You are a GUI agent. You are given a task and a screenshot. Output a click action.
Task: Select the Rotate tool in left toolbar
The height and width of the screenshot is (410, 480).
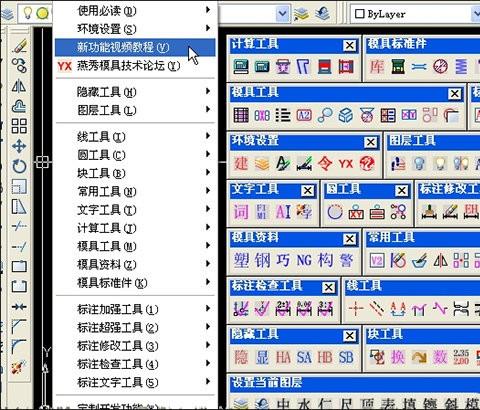(19, 166)
